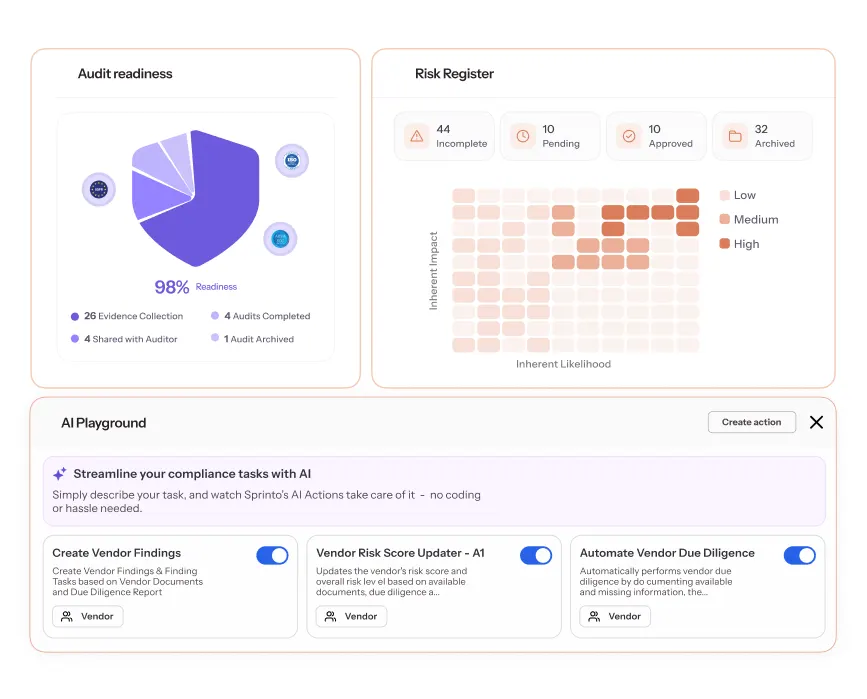867x699 pixels.
Task: Click the Streamline your compliance tasks with AI heading
Action: click(x=192, y=474)
